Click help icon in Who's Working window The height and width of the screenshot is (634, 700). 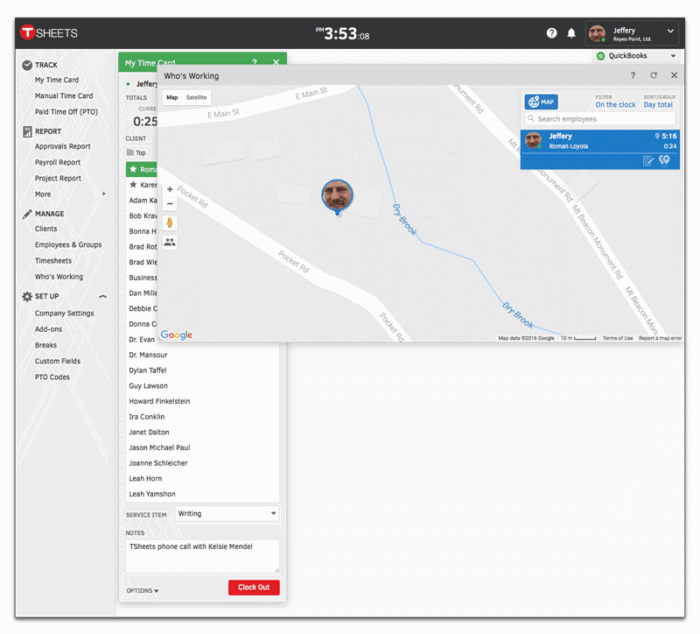click(633, 75)
